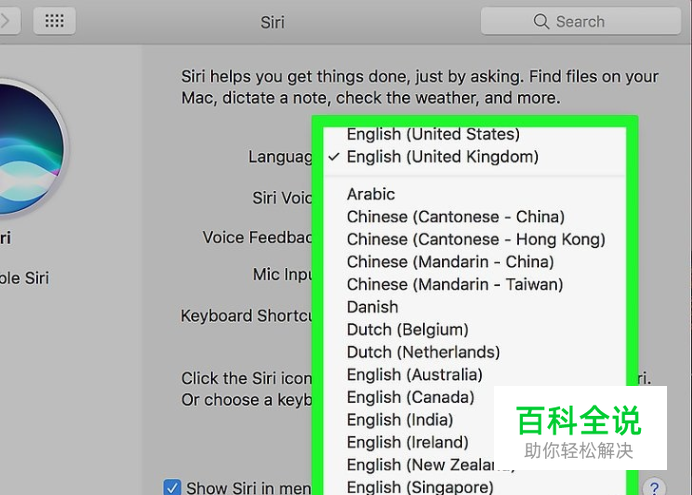Image resolution: width=692 pixels, height=495 pixels.
Task: Choose Chinese (Mandarin - China)
Action: click(x=474, y=262)
